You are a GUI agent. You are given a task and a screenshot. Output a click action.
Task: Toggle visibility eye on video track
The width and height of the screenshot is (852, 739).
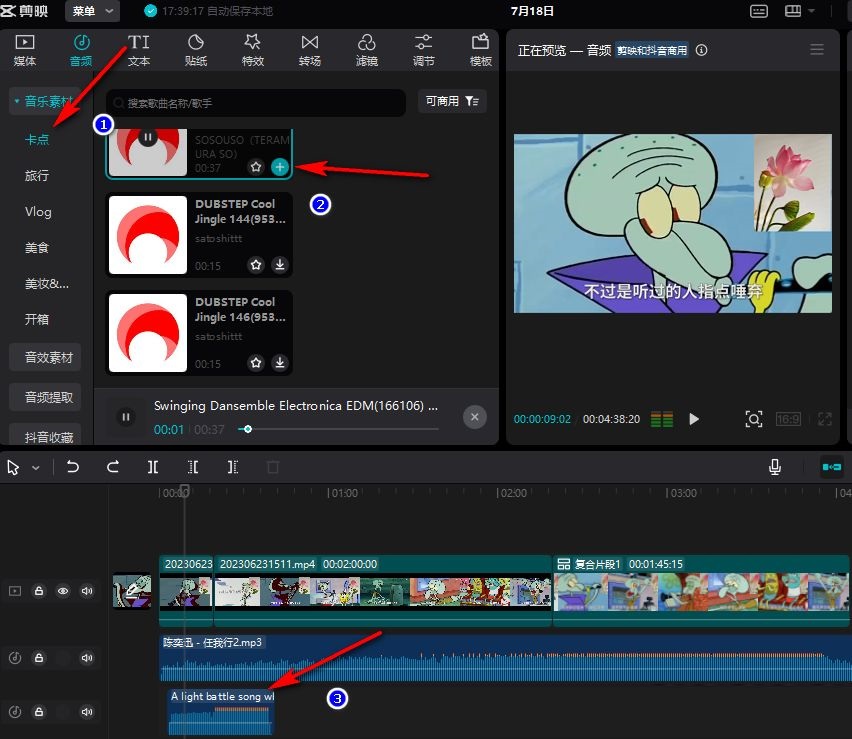click(63, 591)
